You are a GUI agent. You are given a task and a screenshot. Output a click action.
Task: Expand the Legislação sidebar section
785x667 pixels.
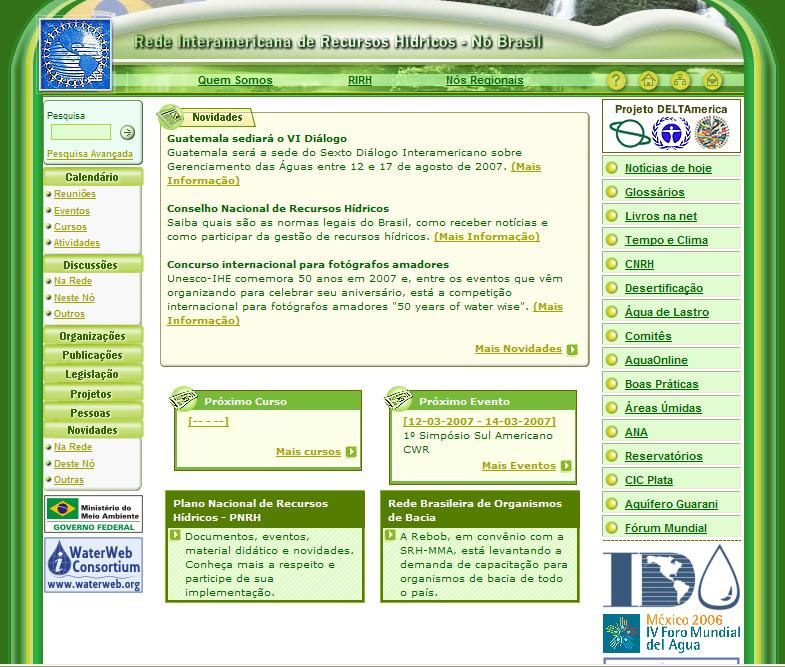point(92,374)
